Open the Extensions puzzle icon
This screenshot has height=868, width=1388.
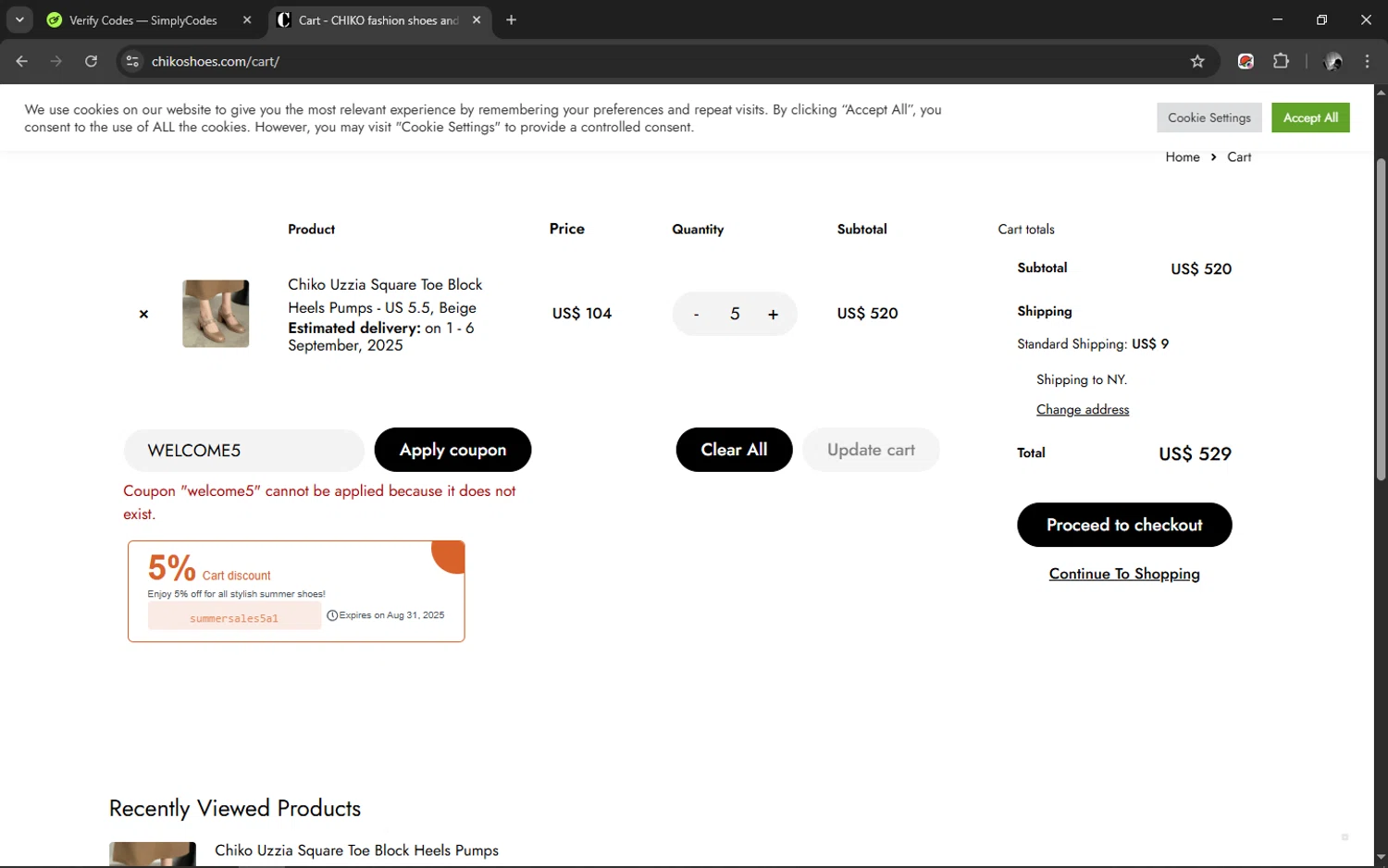pos(1281,61)
